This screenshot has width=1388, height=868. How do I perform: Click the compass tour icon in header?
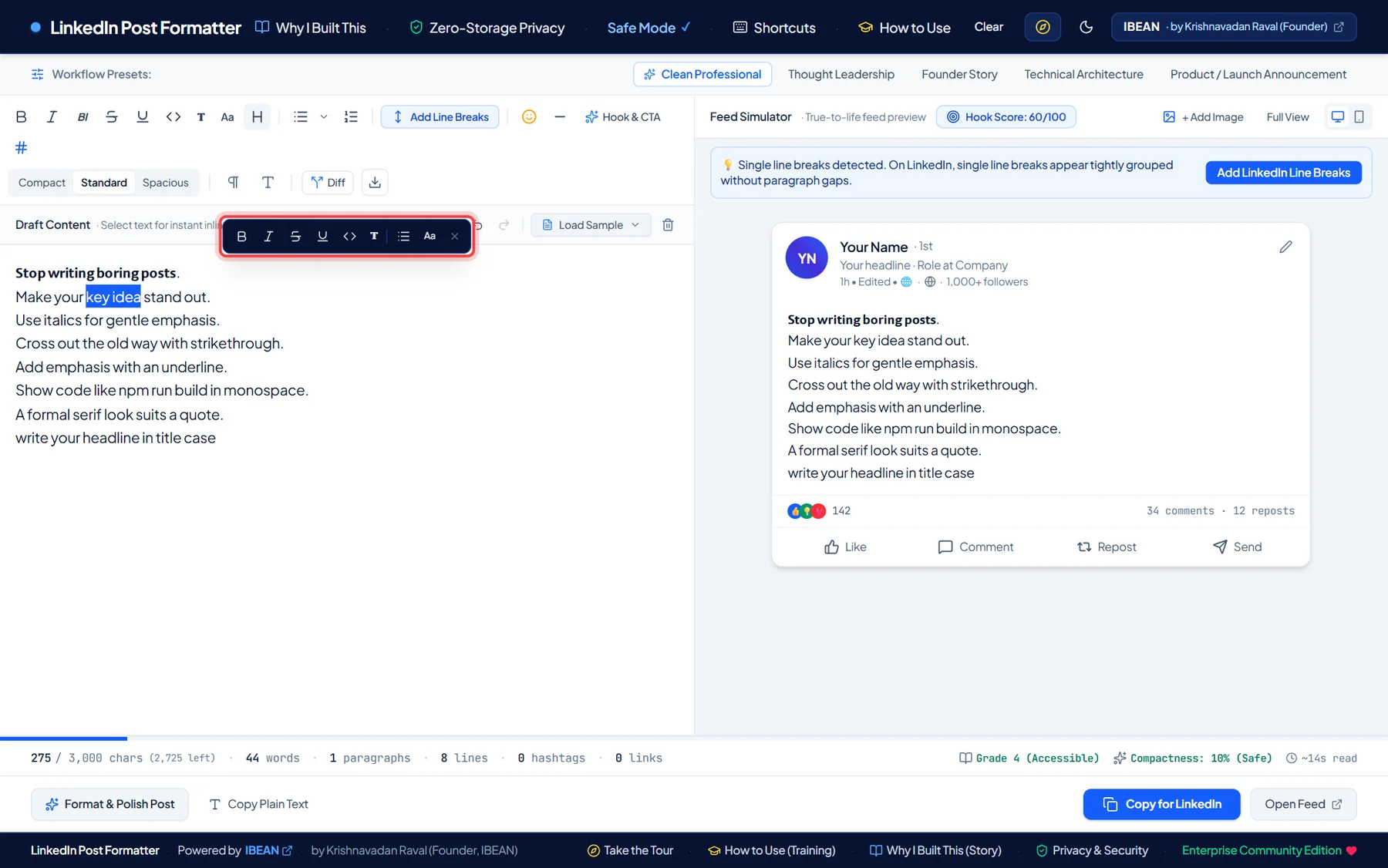(x=1043, y=28)
